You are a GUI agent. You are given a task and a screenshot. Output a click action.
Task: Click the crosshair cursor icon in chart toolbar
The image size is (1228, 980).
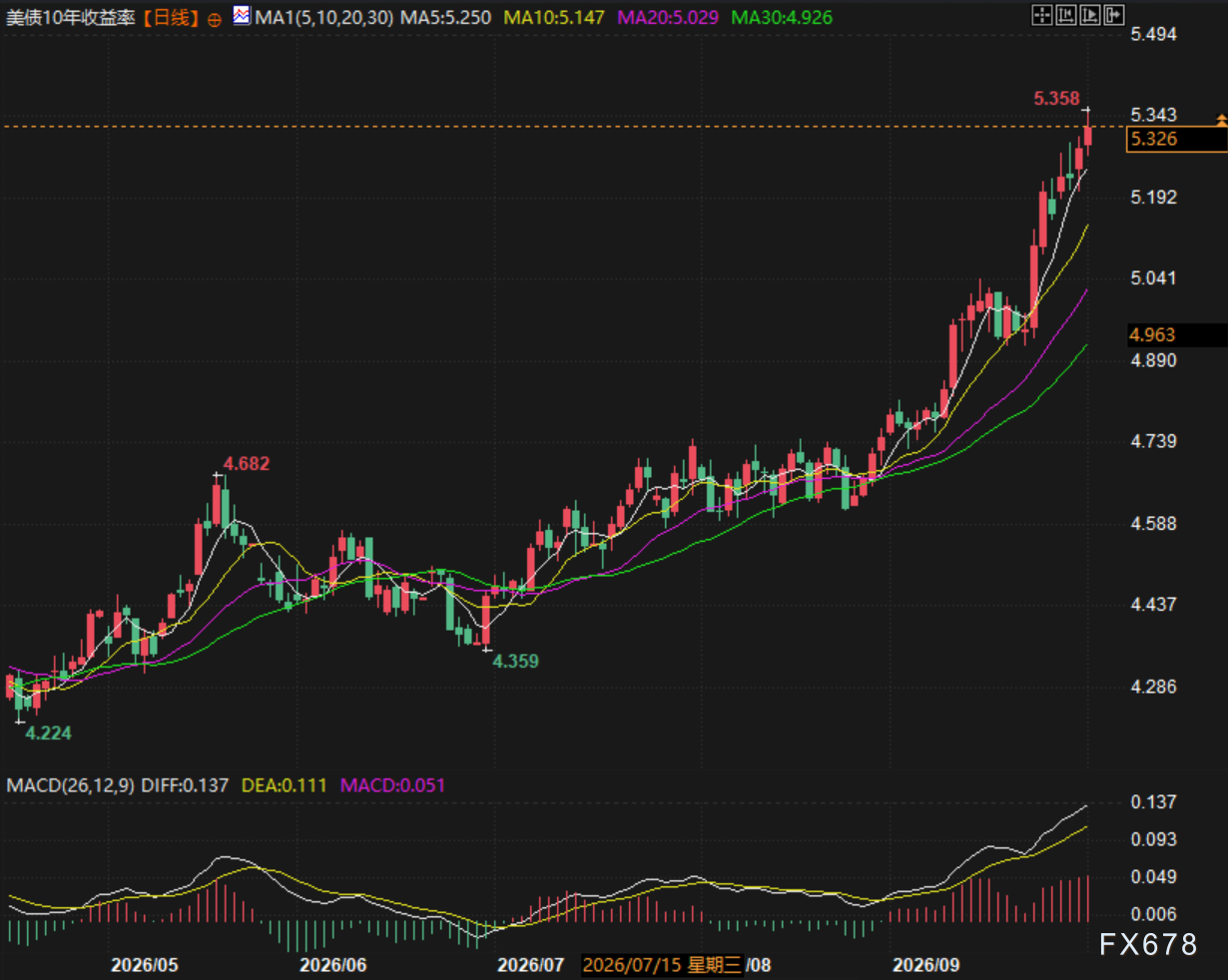1041,15
